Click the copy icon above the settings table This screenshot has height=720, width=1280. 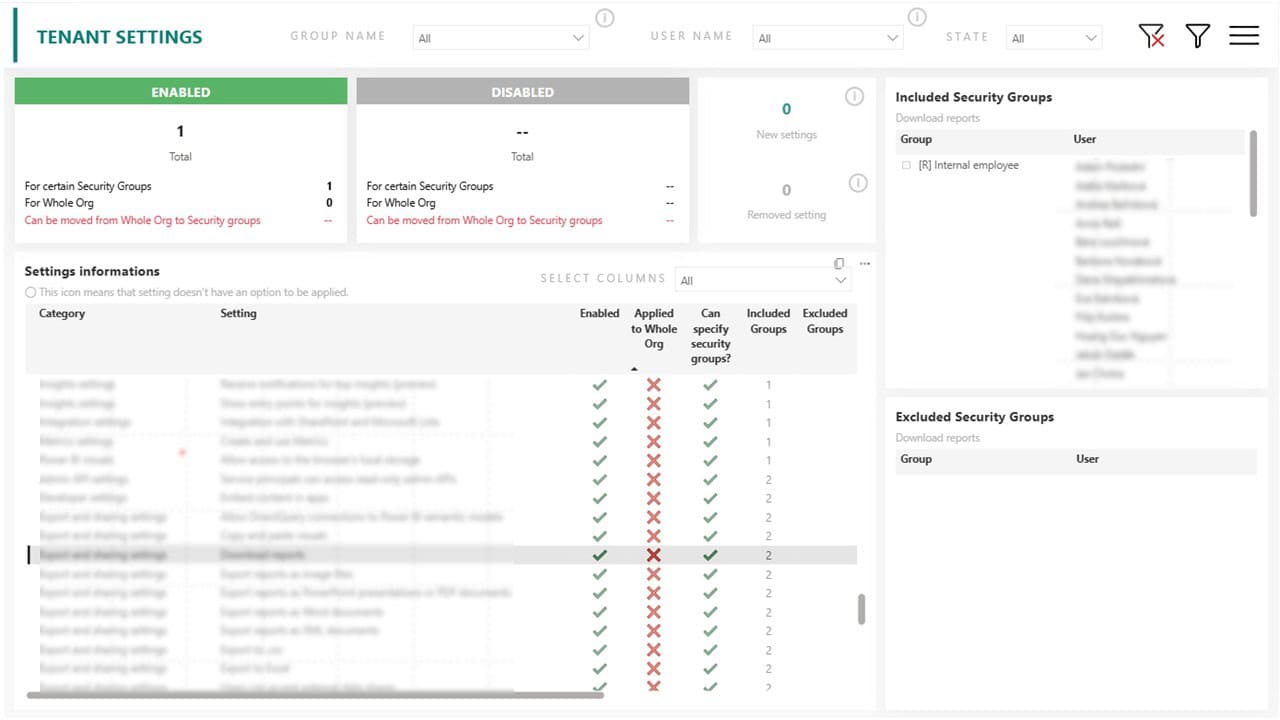[838, 263]
